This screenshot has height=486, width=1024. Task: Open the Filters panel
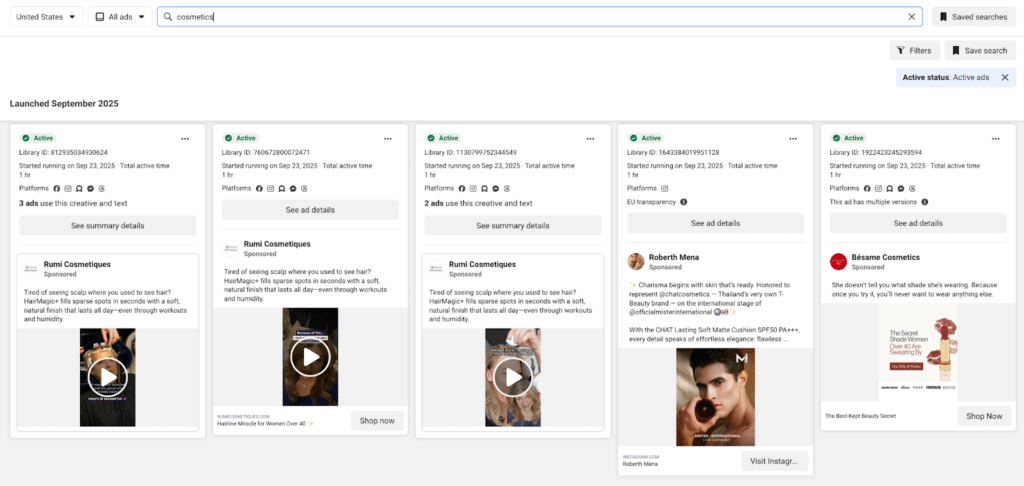pyautogui.click(x=914, y=50)
